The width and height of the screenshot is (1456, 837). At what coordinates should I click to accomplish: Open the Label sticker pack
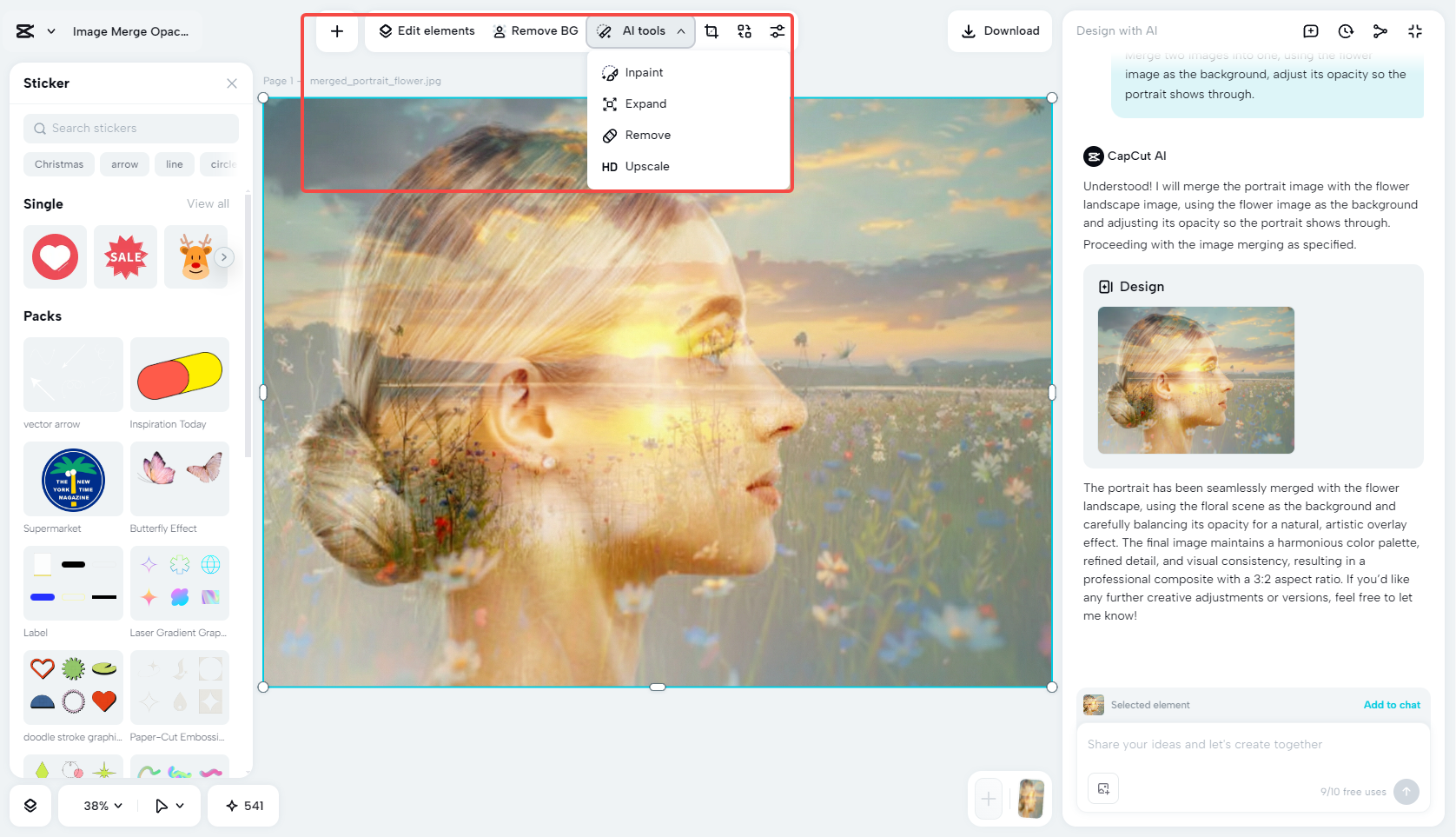pos(73,583)
